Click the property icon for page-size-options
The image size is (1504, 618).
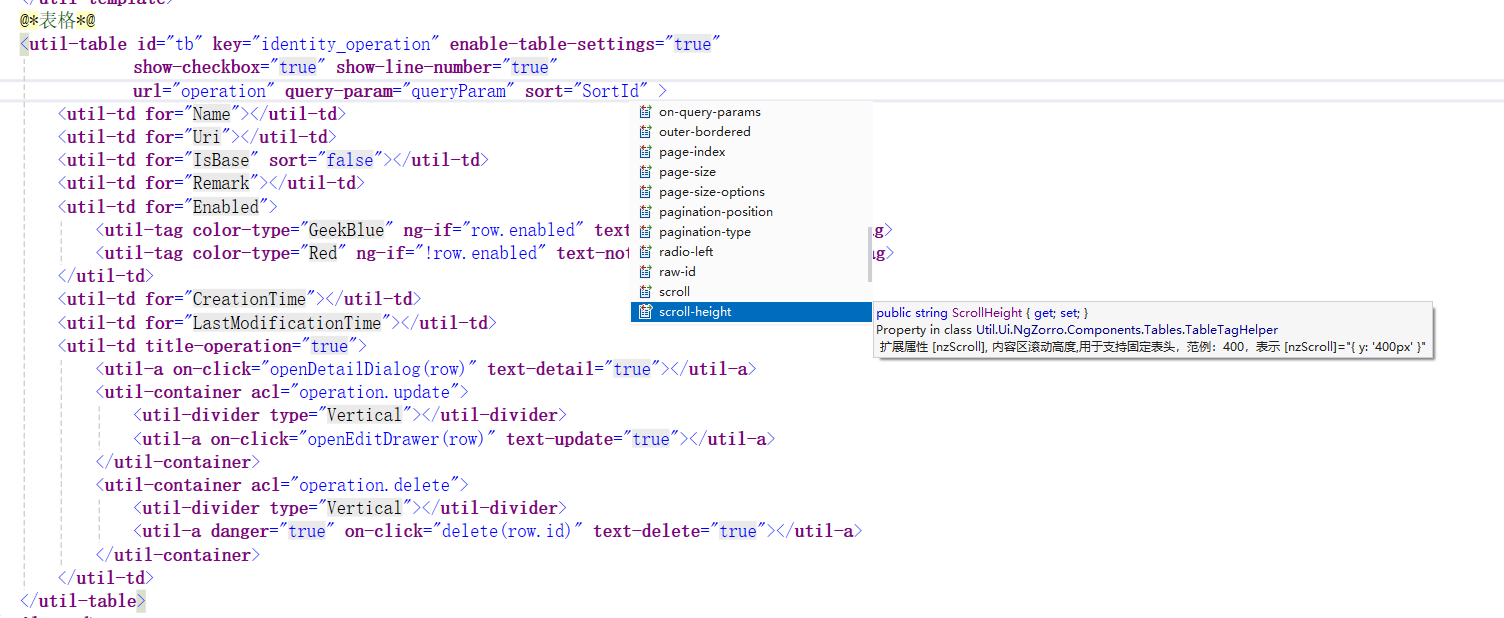click(x=645, y=192)
